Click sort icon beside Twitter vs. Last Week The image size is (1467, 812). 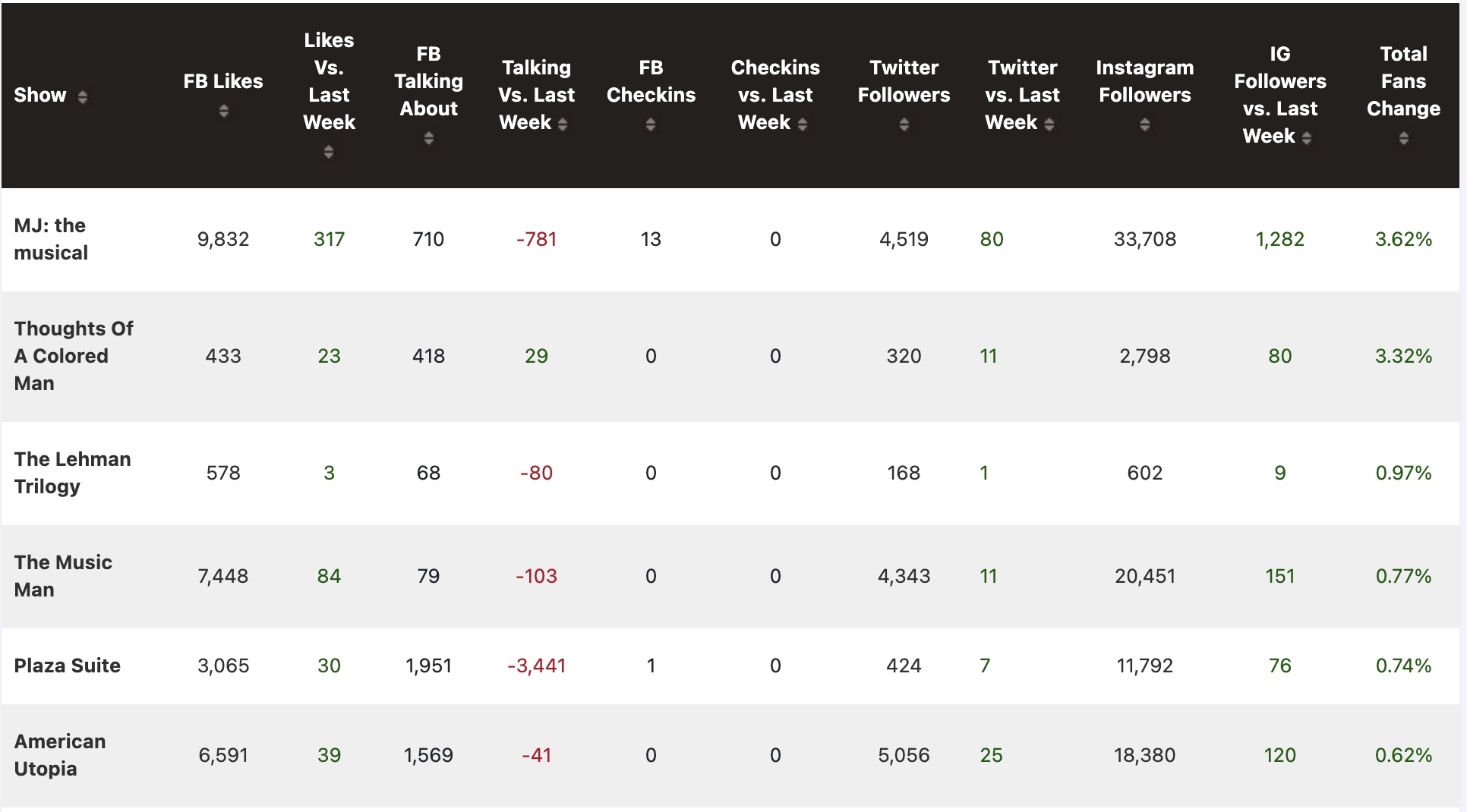pyautogui.click(x=1049, y=125)
